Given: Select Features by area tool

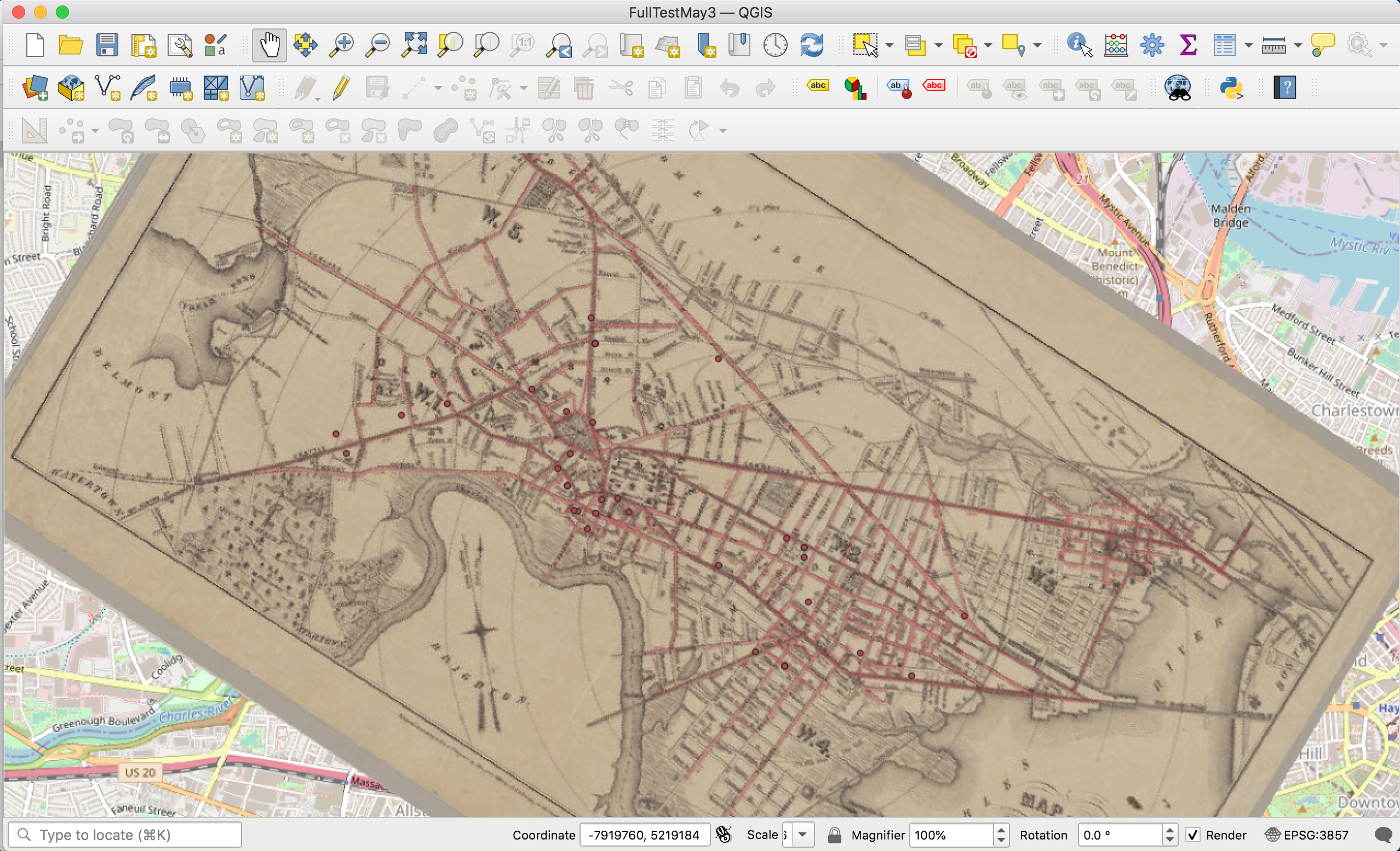Looking at the screenshot, I should [865, 45].
